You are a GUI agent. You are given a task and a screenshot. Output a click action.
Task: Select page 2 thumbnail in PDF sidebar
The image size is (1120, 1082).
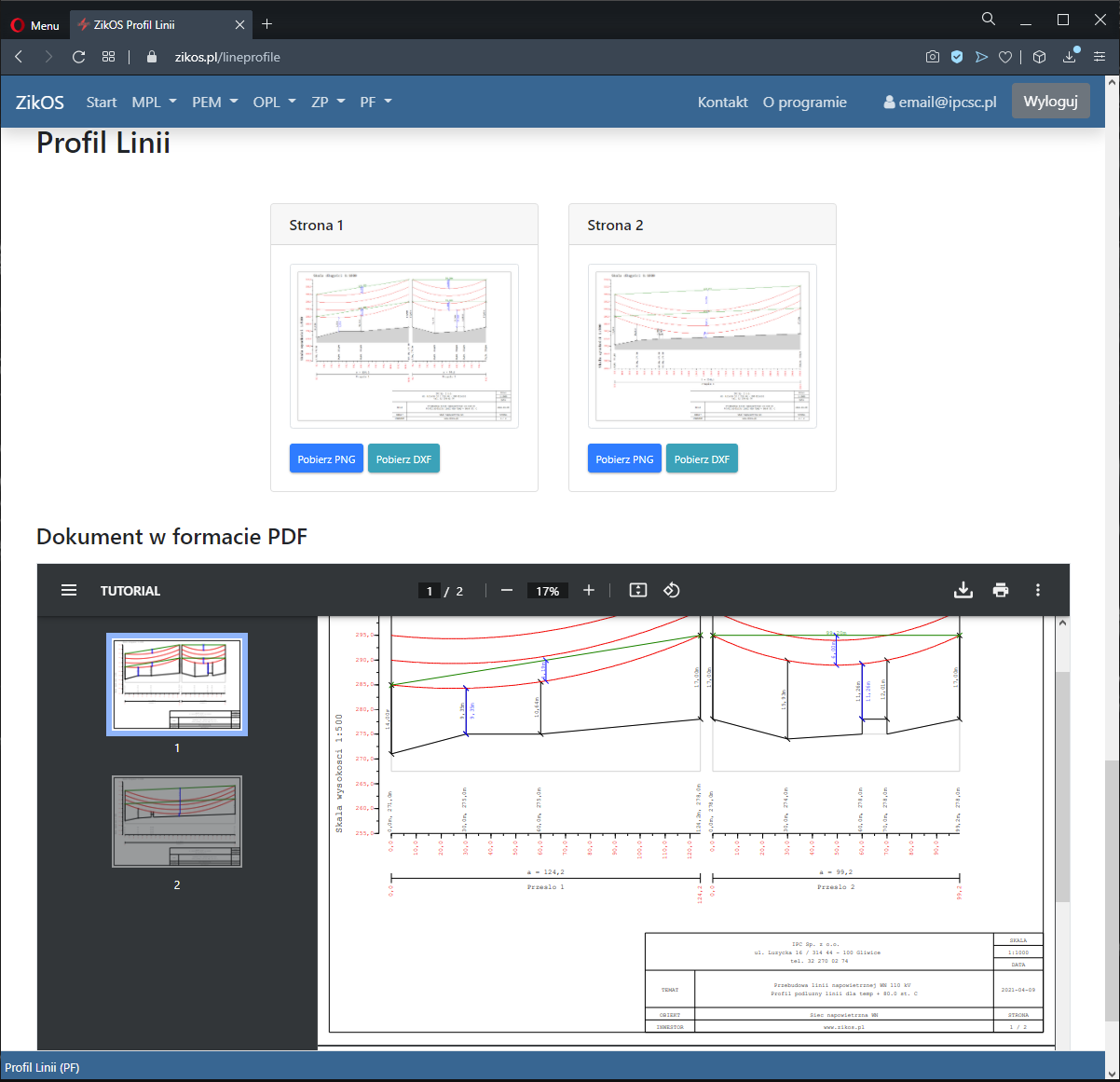click(177, 821)
